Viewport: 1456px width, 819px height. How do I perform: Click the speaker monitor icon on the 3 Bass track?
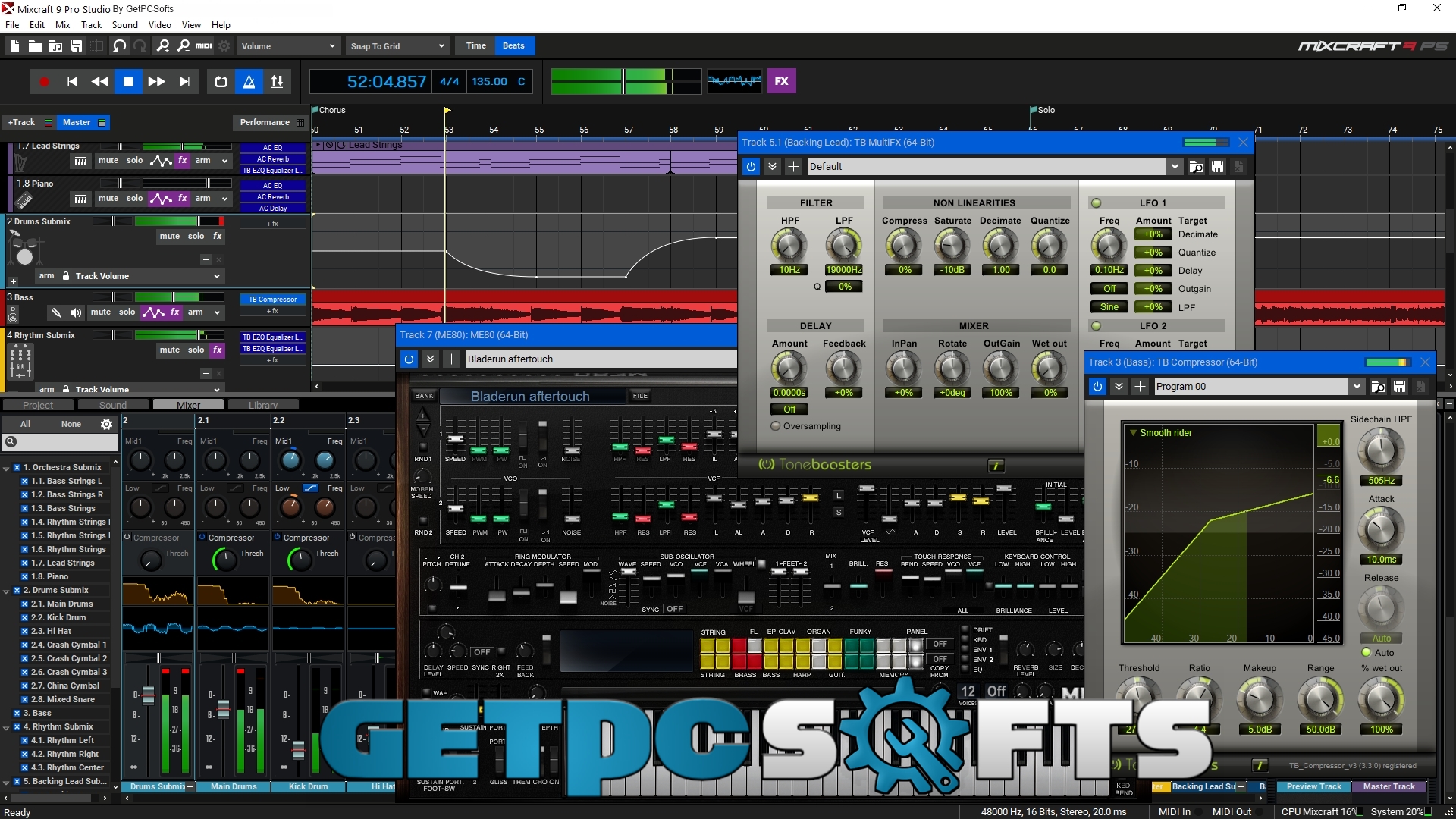point(76,312)
